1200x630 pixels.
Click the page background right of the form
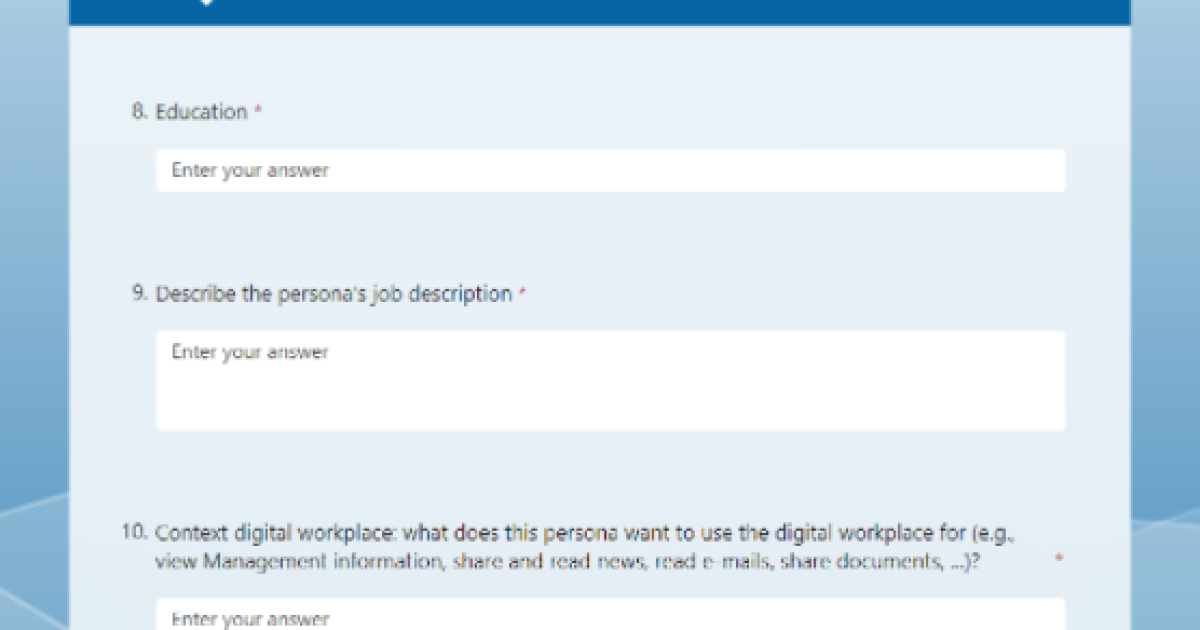(1165, 300)
